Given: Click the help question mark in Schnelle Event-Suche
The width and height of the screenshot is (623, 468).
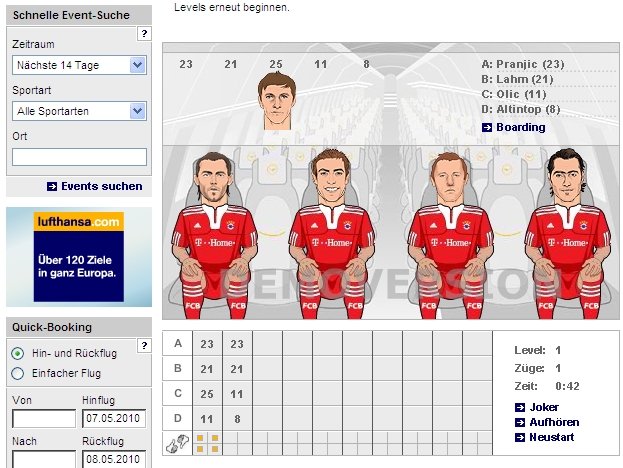Looking at the screenshot, I should tap(144, 34).
